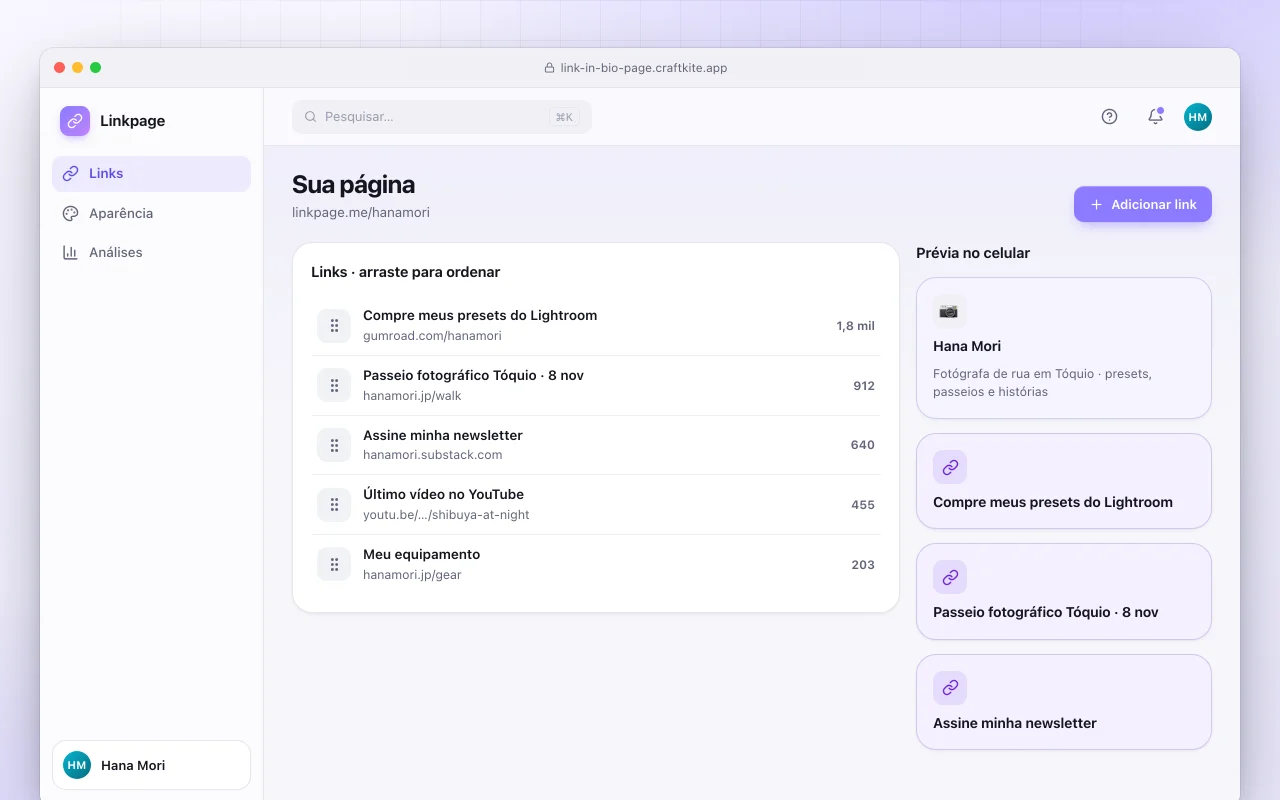Click drag handle for Último vídeo no YouTube
This screenshot has width=1280, height=800.
[334, 505]
